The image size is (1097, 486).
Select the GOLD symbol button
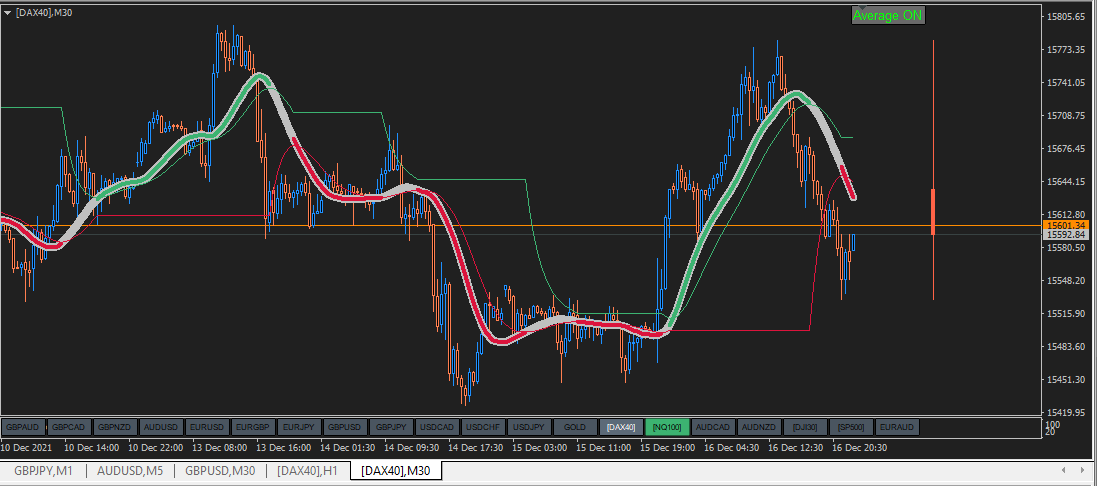575,427
